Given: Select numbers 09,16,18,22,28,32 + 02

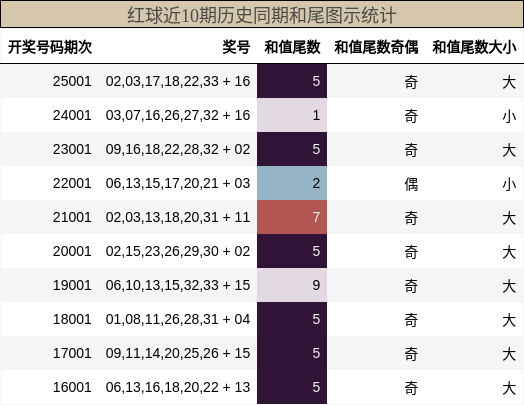Looking at the screenshot, I should coord(178,149).
